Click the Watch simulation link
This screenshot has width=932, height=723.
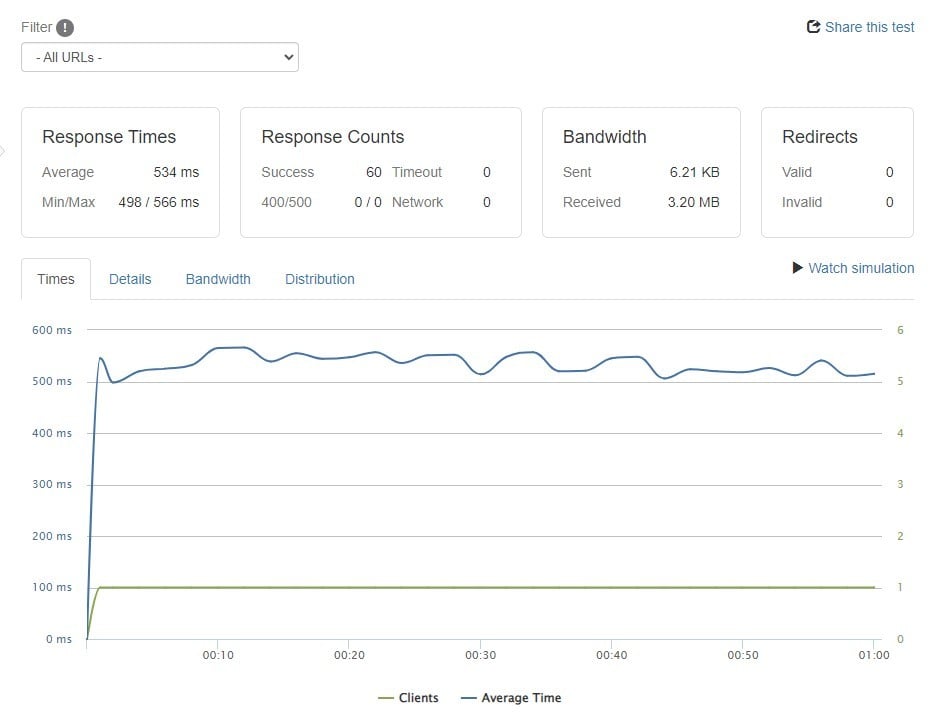pyautogui.click(x=861, y=268)
